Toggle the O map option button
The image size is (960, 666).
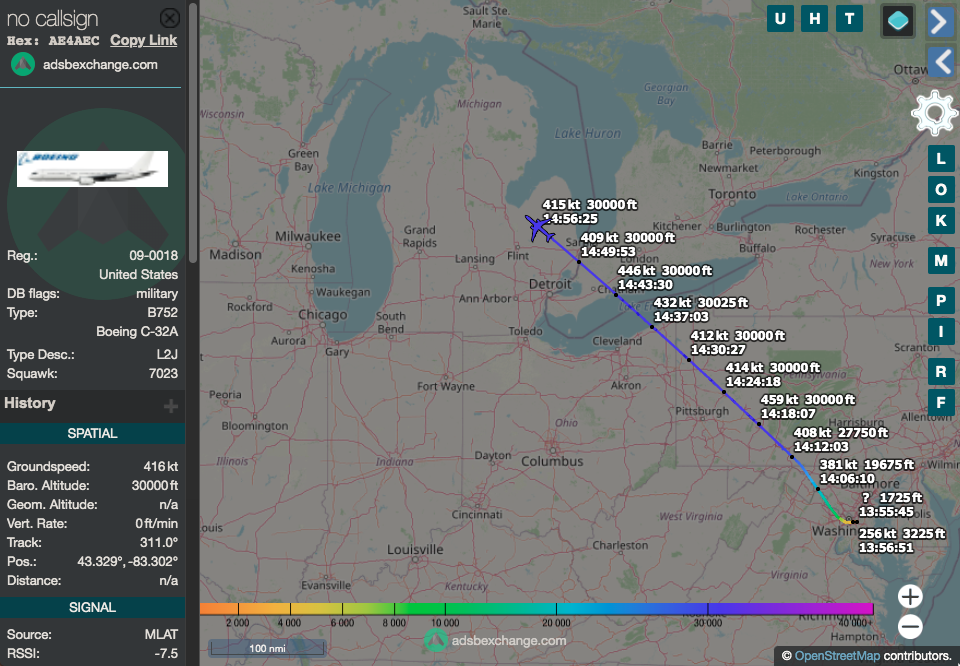tap(941, 189)
